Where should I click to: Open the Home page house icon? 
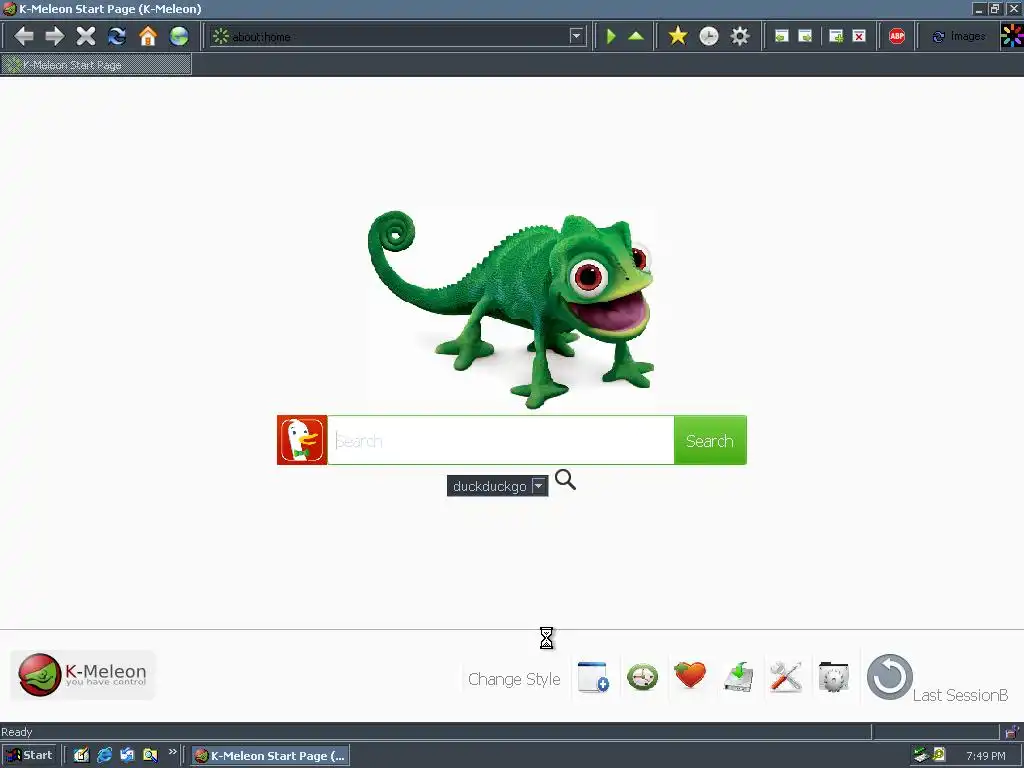148,36
